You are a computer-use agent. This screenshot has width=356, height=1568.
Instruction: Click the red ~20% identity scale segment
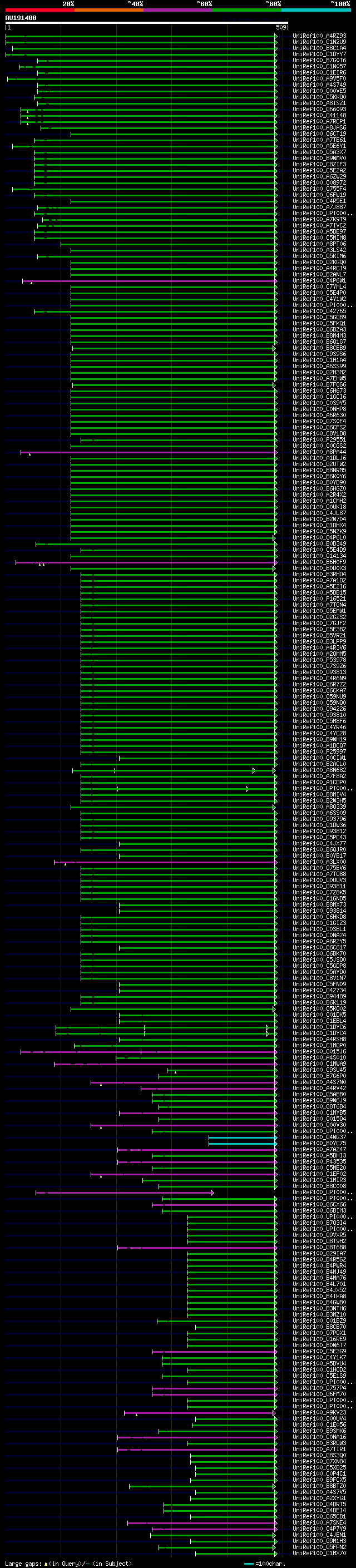click(x=39, y=10)
